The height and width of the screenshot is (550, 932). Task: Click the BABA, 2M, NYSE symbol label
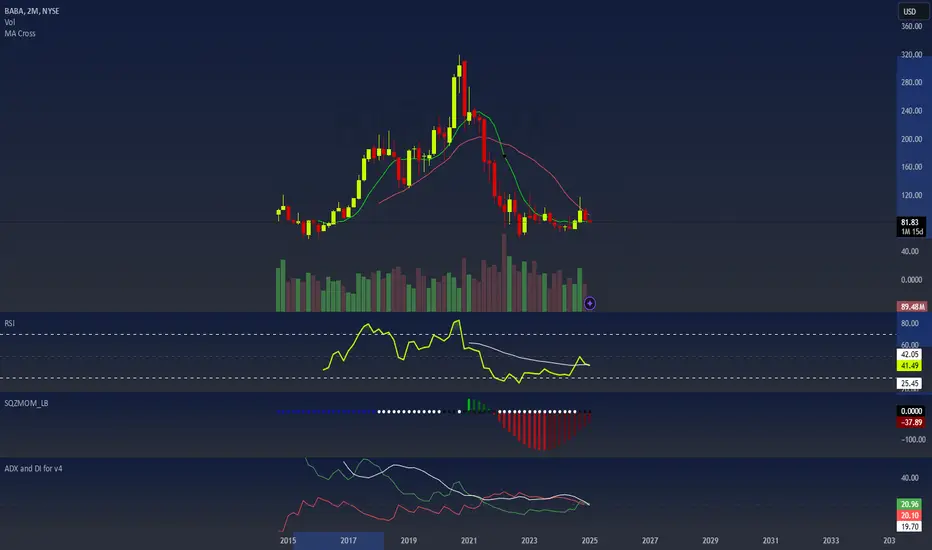[32, 11]
